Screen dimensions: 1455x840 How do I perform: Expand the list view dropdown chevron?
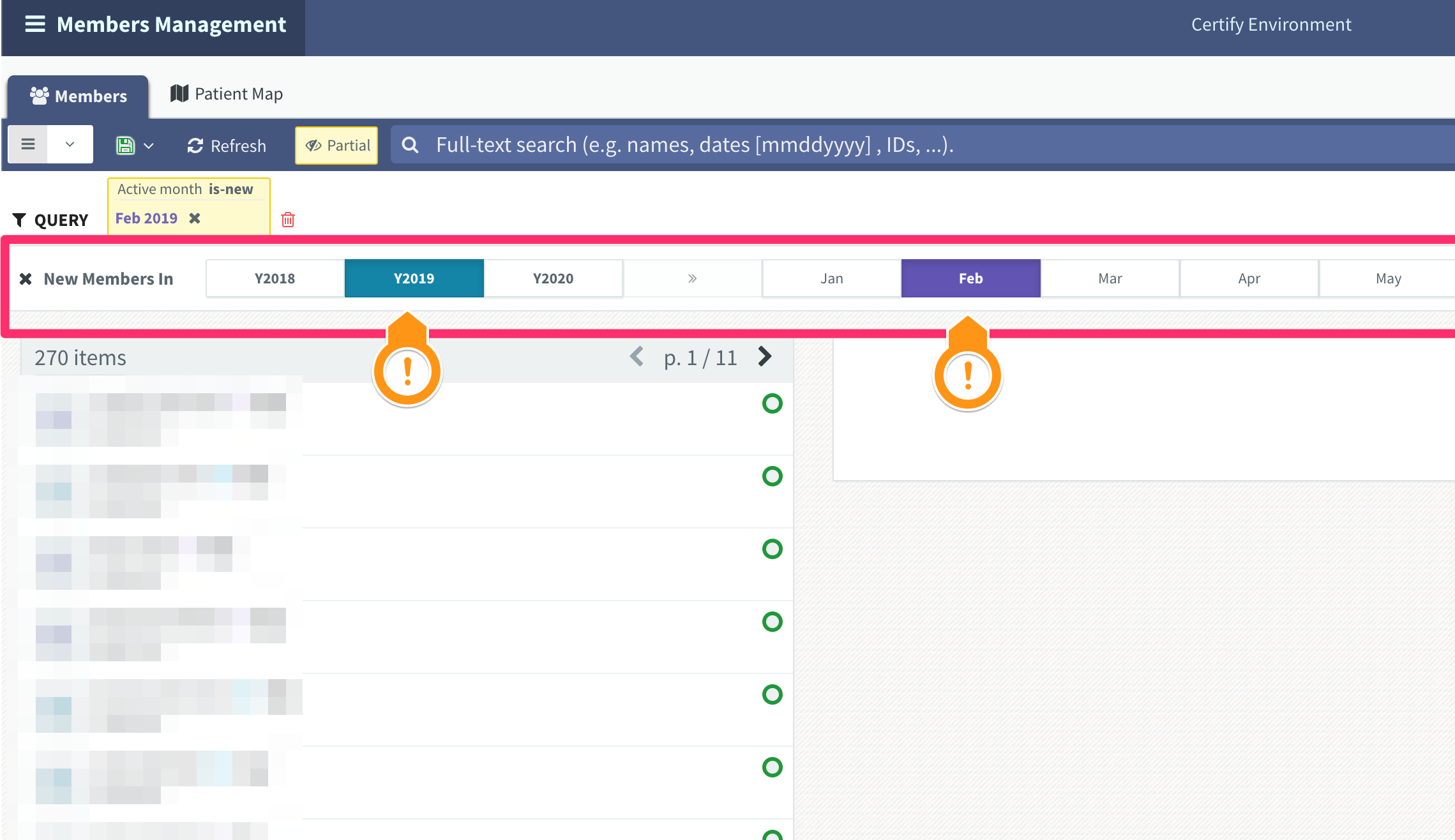coord(70,144)
